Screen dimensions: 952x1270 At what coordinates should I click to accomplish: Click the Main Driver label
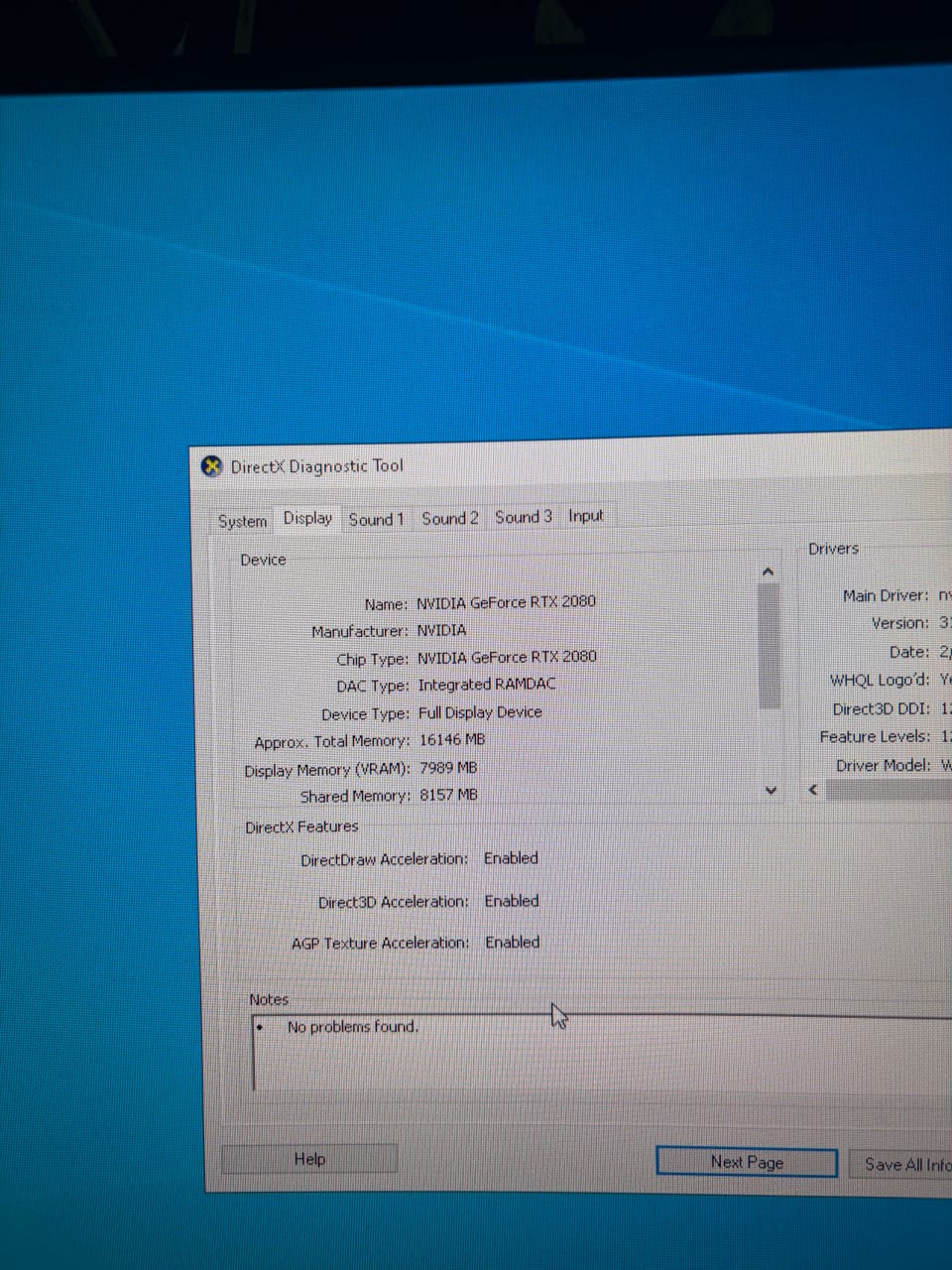pyautogui.click(x=886, y=595)
